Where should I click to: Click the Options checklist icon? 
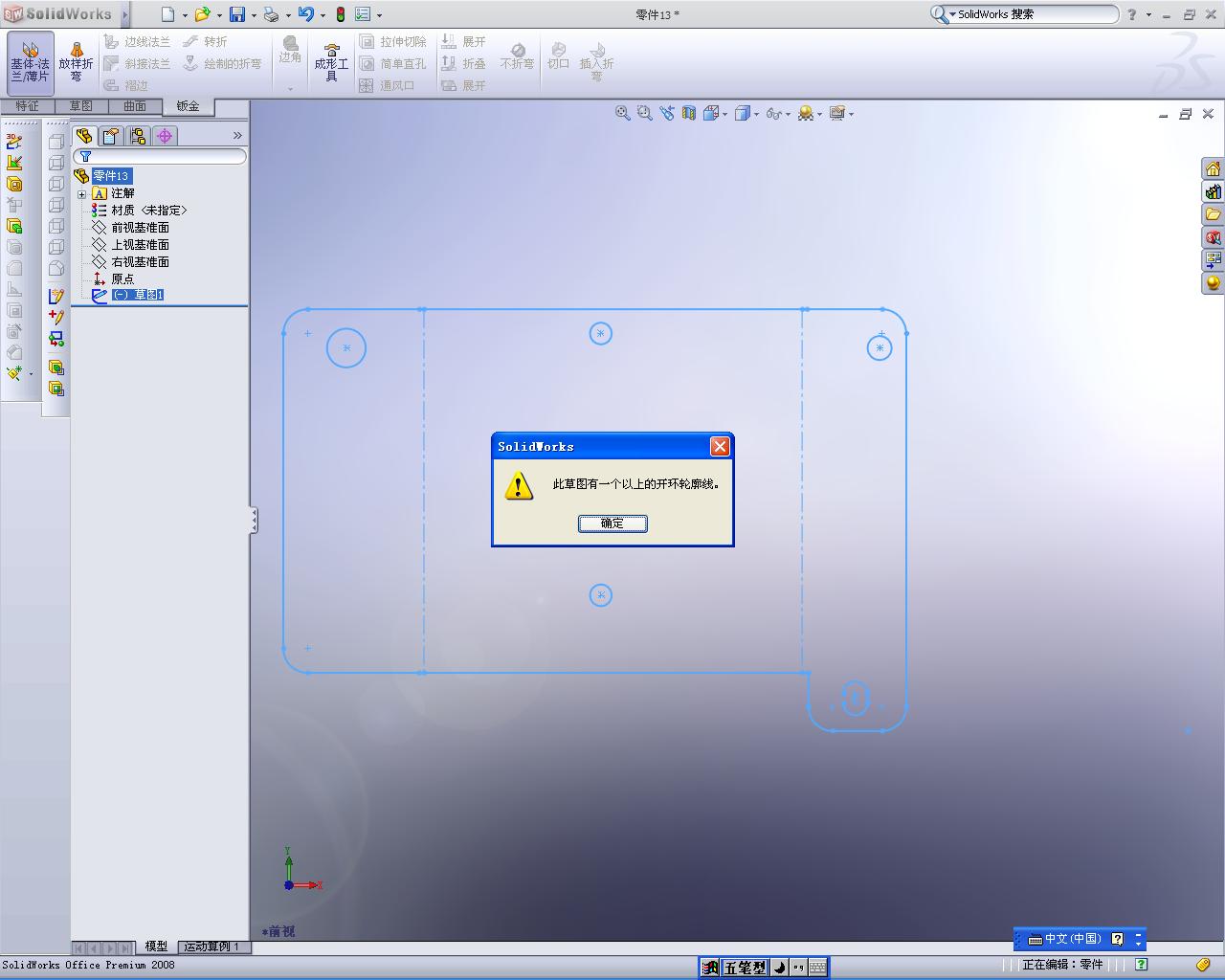point(363,14)
